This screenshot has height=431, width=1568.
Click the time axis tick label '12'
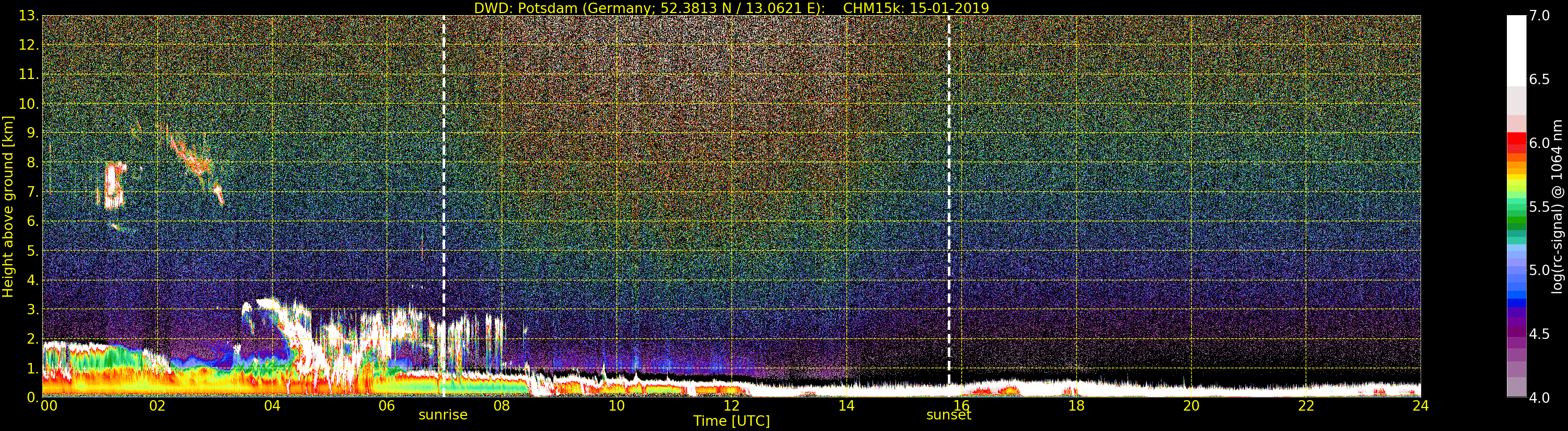[x=731, y=405]
